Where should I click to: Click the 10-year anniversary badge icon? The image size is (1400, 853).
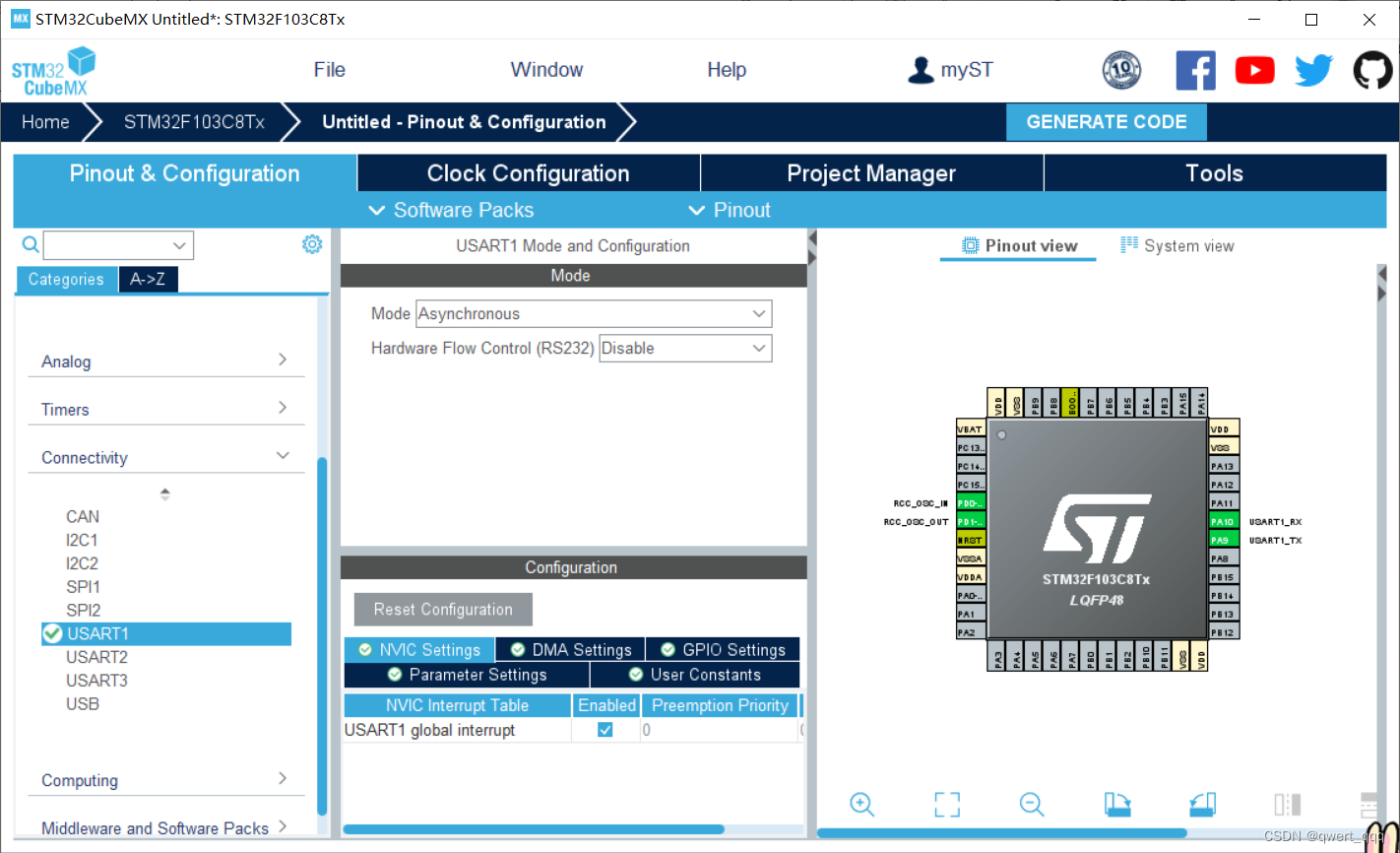(1121, 70)
